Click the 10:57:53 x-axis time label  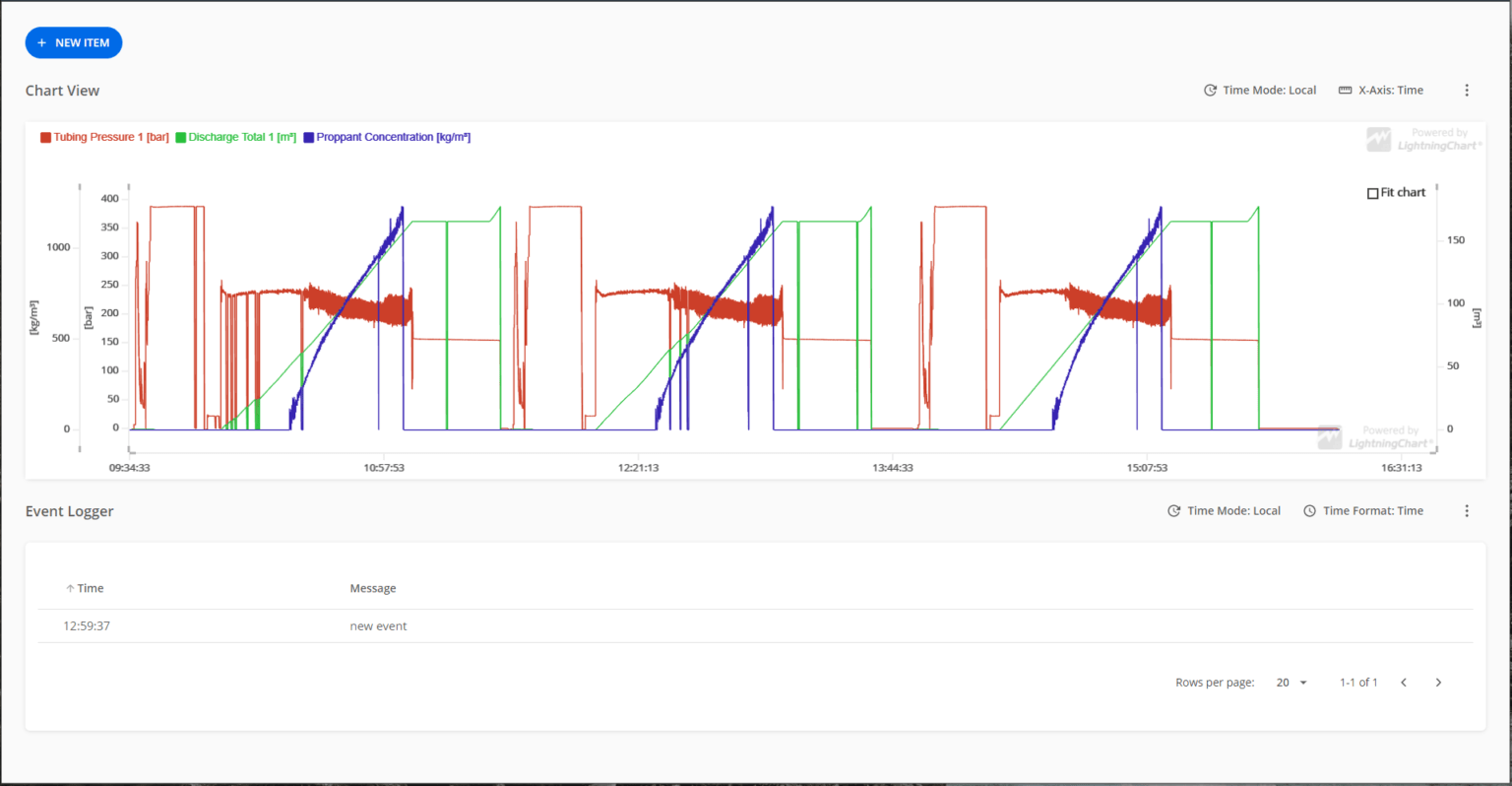pyautogui.click(x=384, y=468)
